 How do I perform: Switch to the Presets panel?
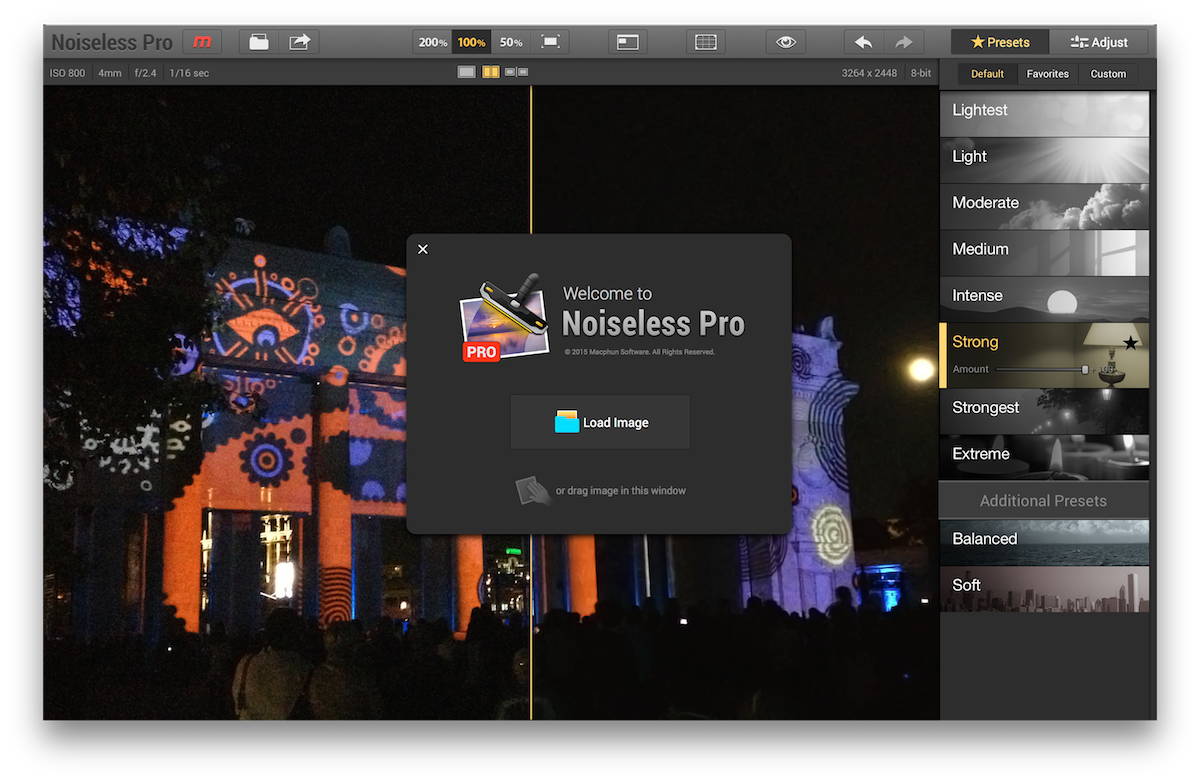(x=1000, y=42)
